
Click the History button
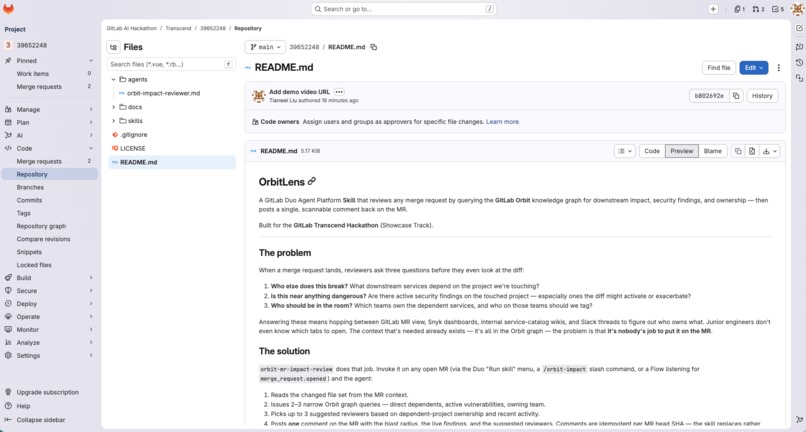(x=762, y=96)
